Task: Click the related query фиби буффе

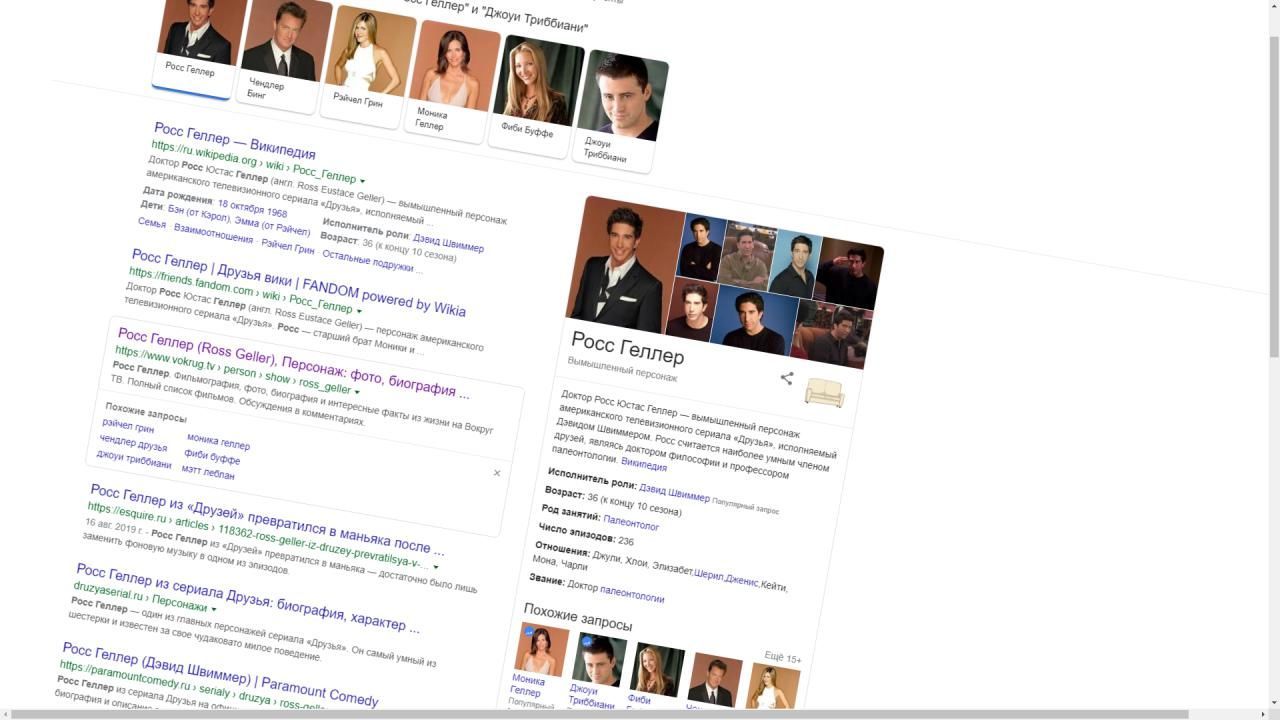Action: click(x=212, y=458)
